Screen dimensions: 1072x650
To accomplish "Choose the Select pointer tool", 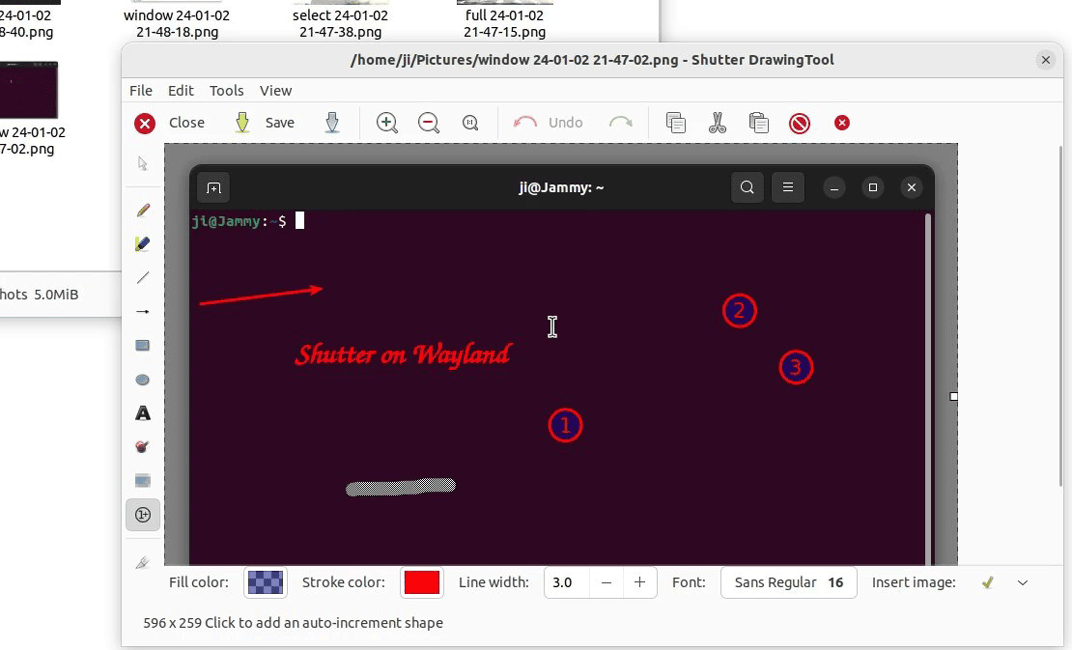I will pos(142,163).
